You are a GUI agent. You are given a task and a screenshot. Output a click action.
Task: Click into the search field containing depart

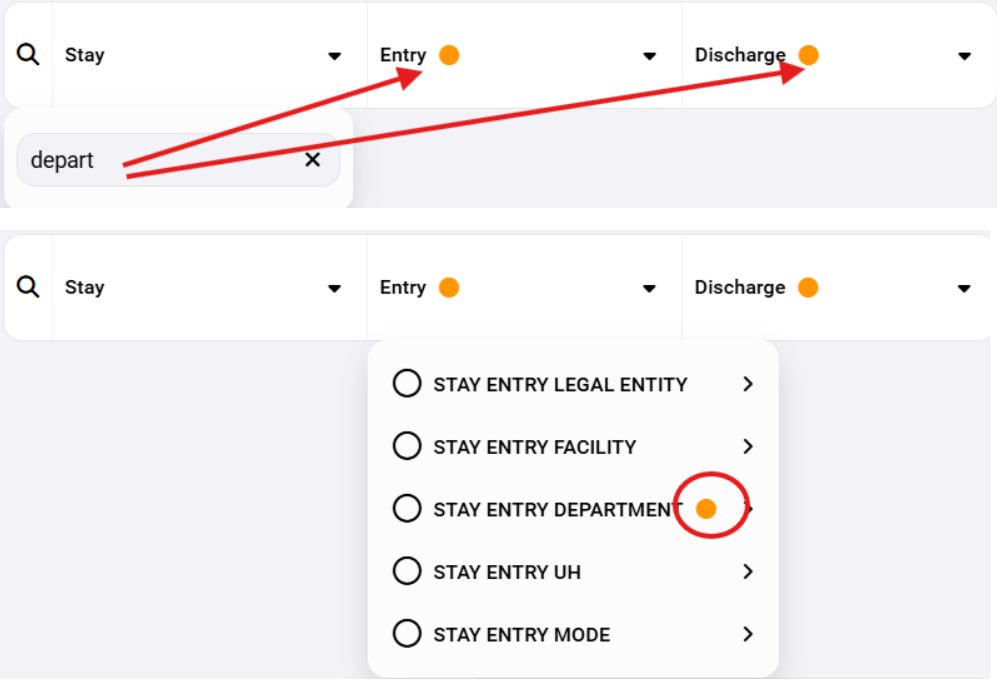point(160,160)
